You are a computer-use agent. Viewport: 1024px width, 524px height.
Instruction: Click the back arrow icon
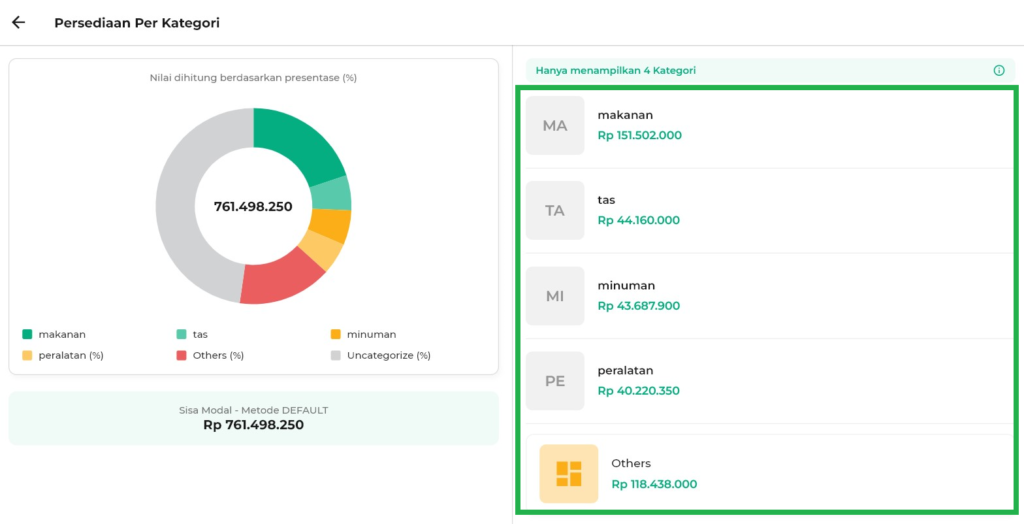point(18,22)
